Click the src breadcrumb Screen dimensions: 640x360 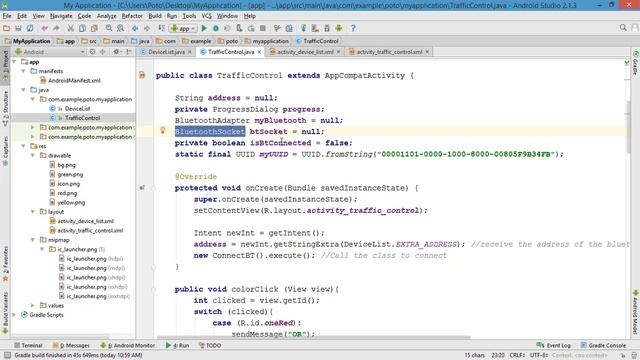click(x=89, y=41)
